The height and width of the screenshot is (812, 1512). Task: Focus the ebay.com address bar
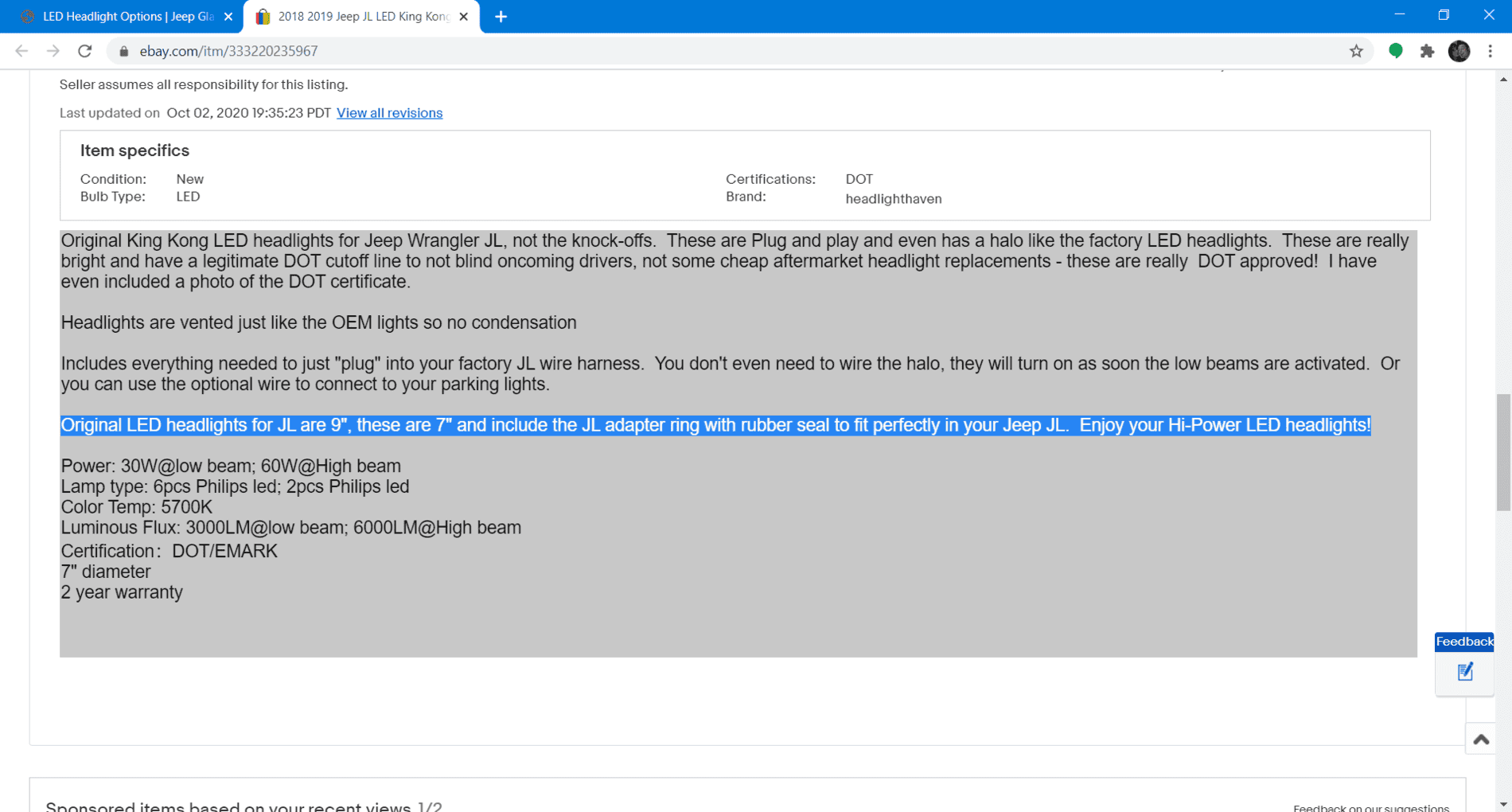(x=740, y=51)
